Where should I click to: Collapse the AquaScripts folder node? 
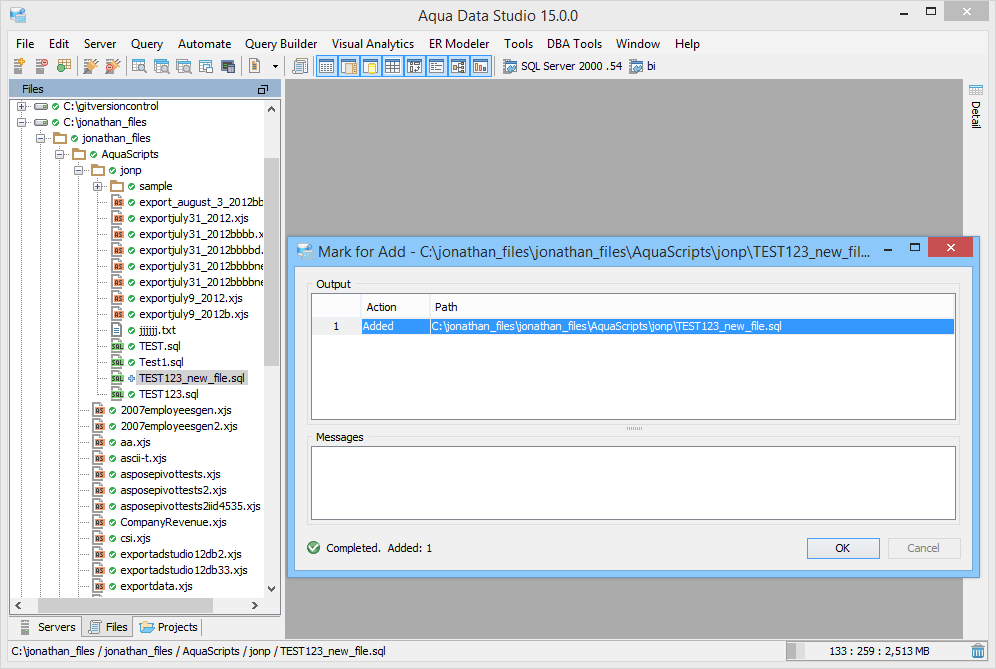coord(59,154)
